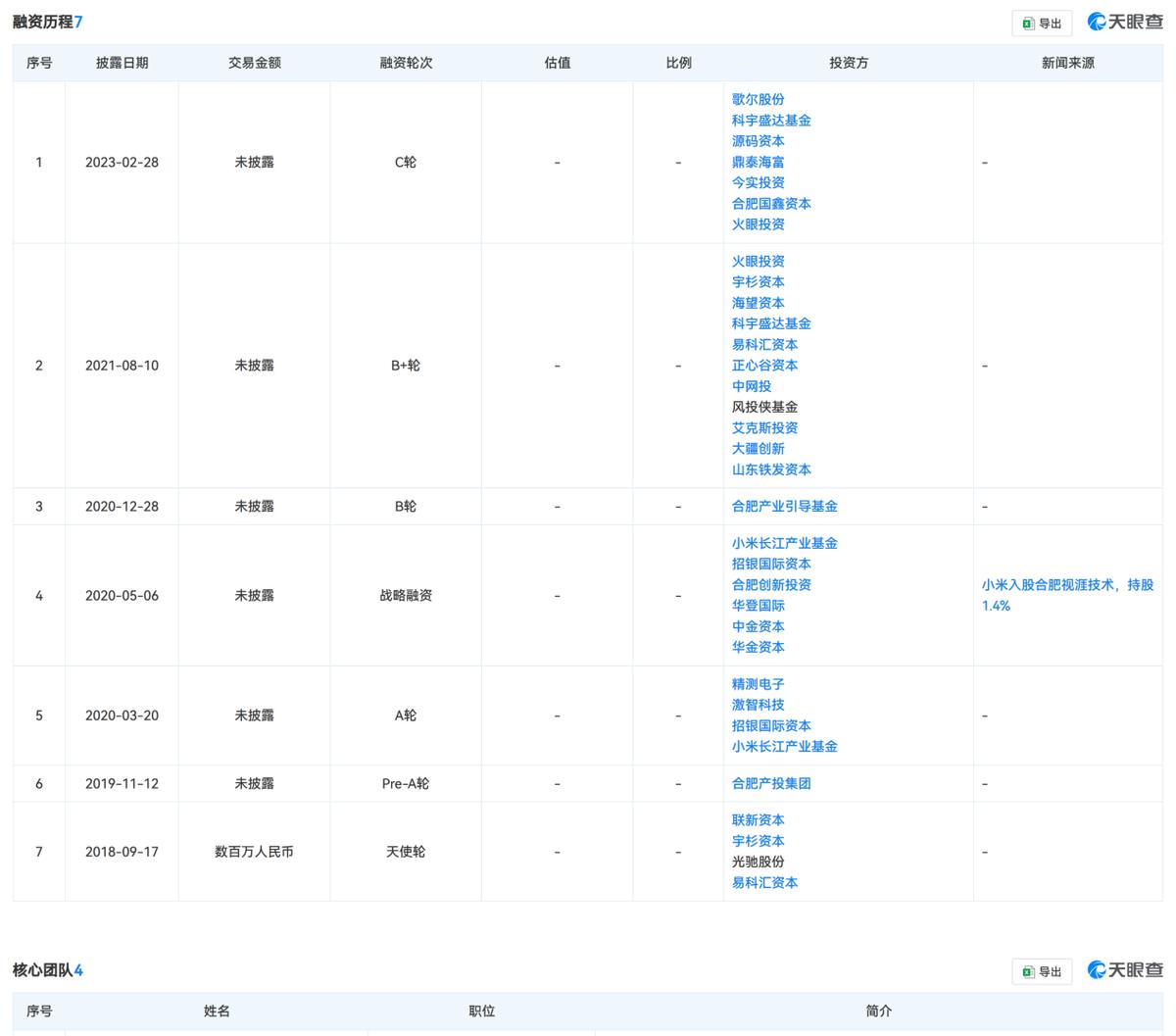Open investor 今实投资
This screenshot has height=1036, width=1176.
coord(758,182)
